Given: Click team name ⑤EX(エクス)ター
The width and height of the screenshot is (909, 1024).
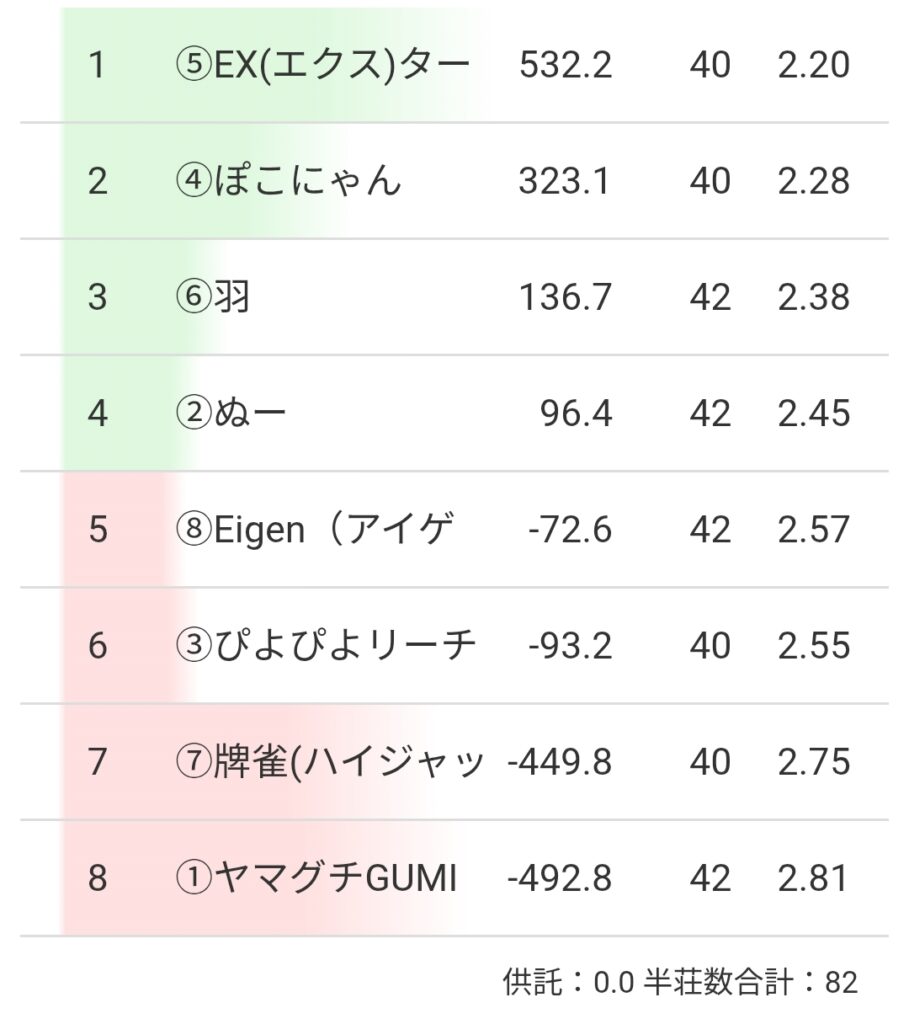Looking at the screenshot, I should pyautogui.click(x=321, y=65).
